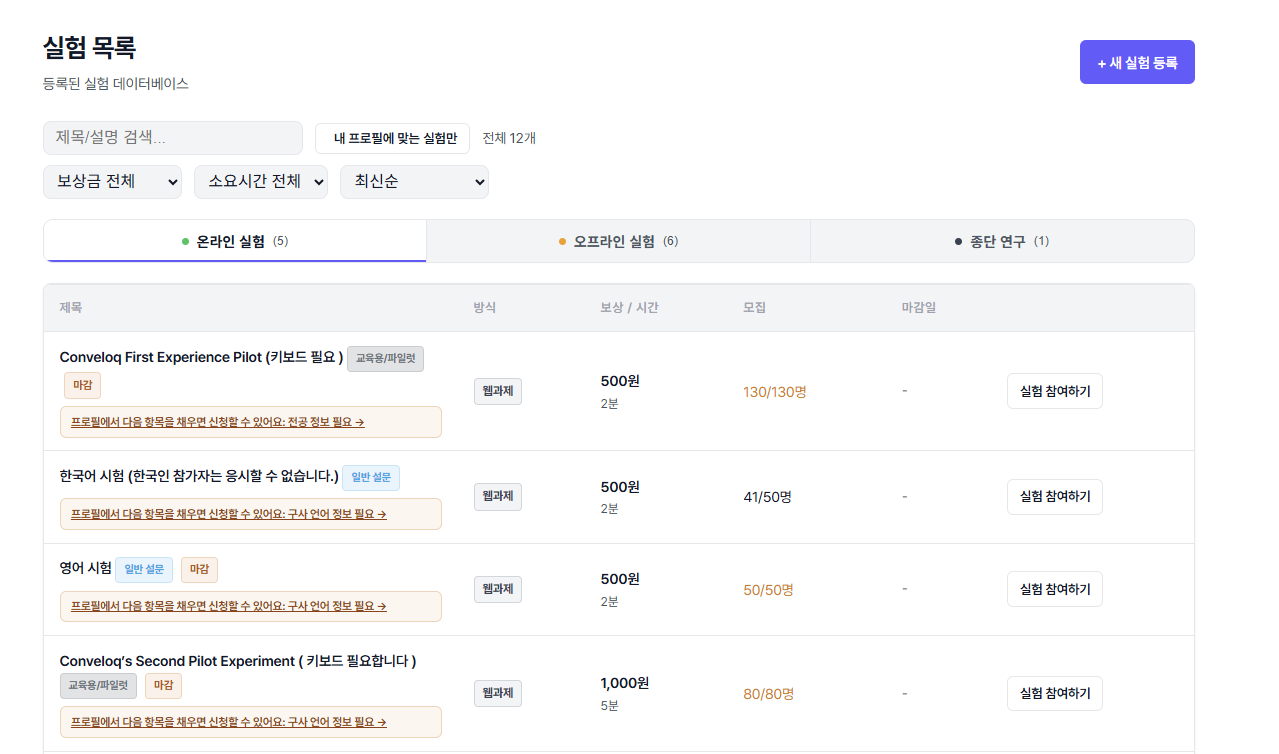1279x754 pixels.
Task: Click 웹과제 badge in First Experience Pilot row
Action: click(x=497, y=392)
